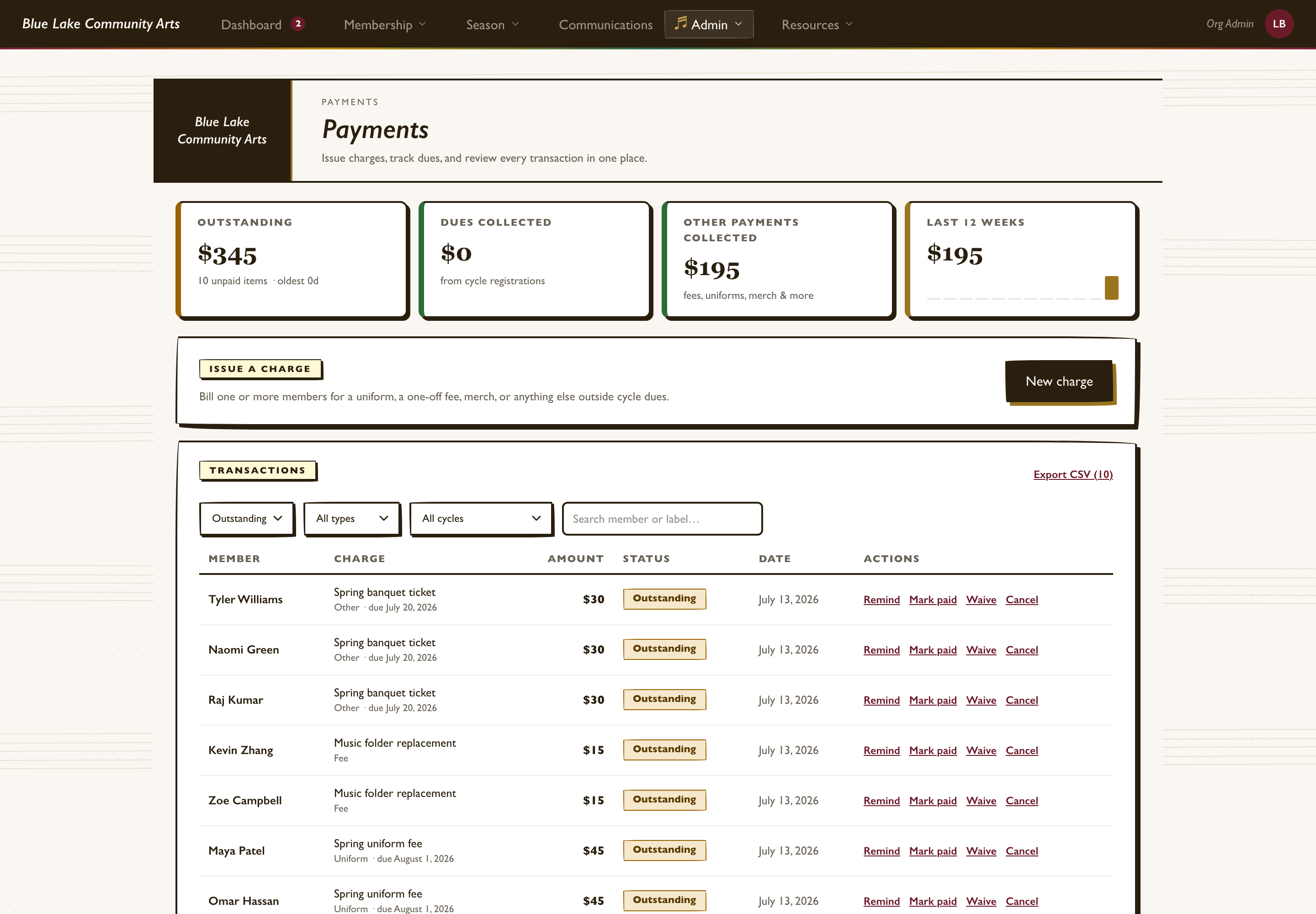Viewport: 1316px width, 914px height.
Task: Cancel Omar Hassan's charge
Action: [x=1022, y=902]
